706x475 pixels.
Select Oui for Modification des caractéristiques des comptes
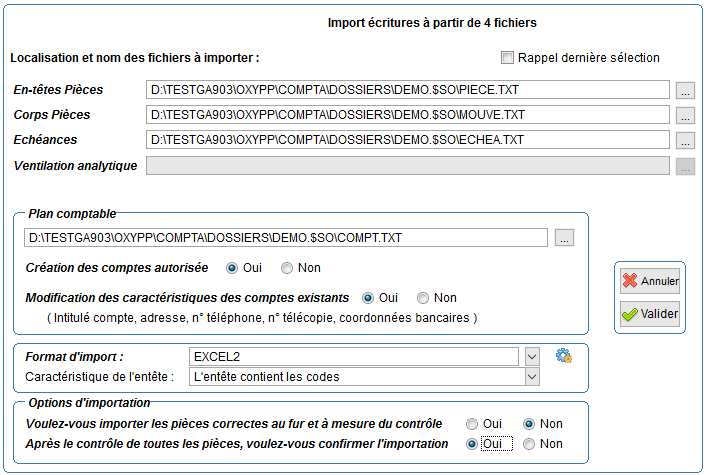[367, 298]
